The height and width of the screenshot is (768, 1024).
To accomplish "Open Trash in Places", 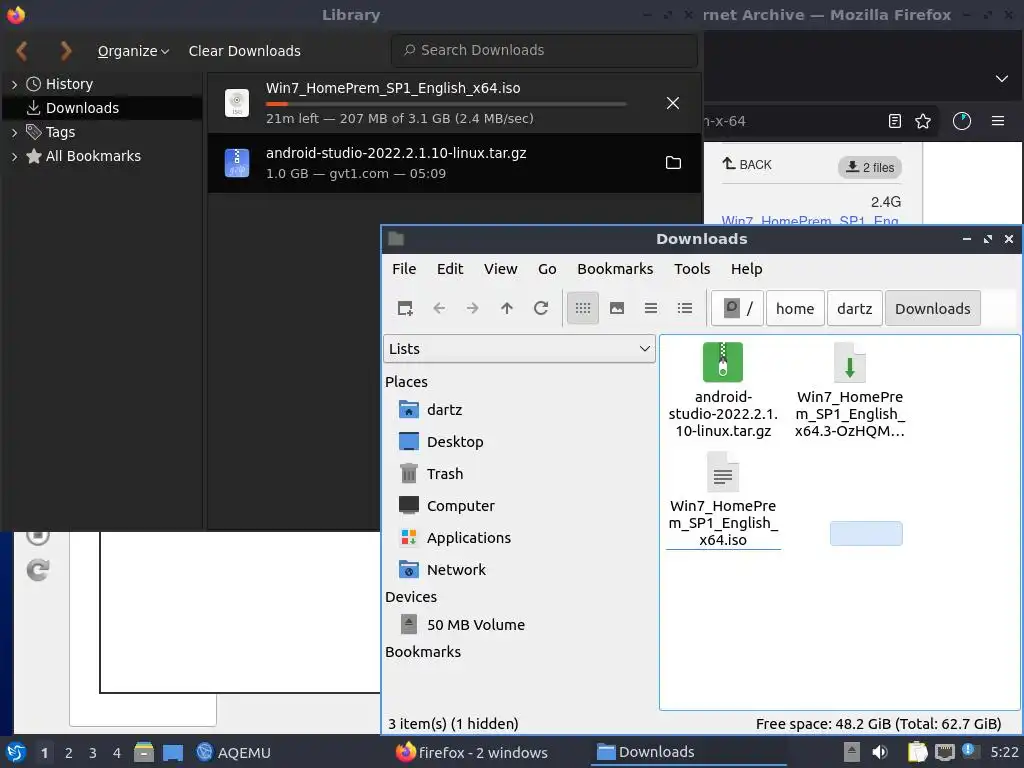I will tap(445, 474).
